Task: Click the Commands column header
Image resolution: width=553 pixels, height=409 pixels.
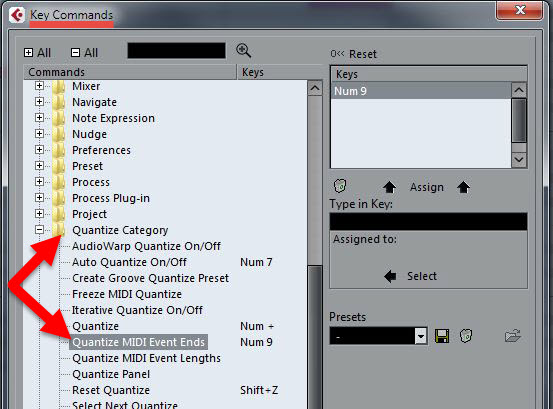Action: click(130, 72)
